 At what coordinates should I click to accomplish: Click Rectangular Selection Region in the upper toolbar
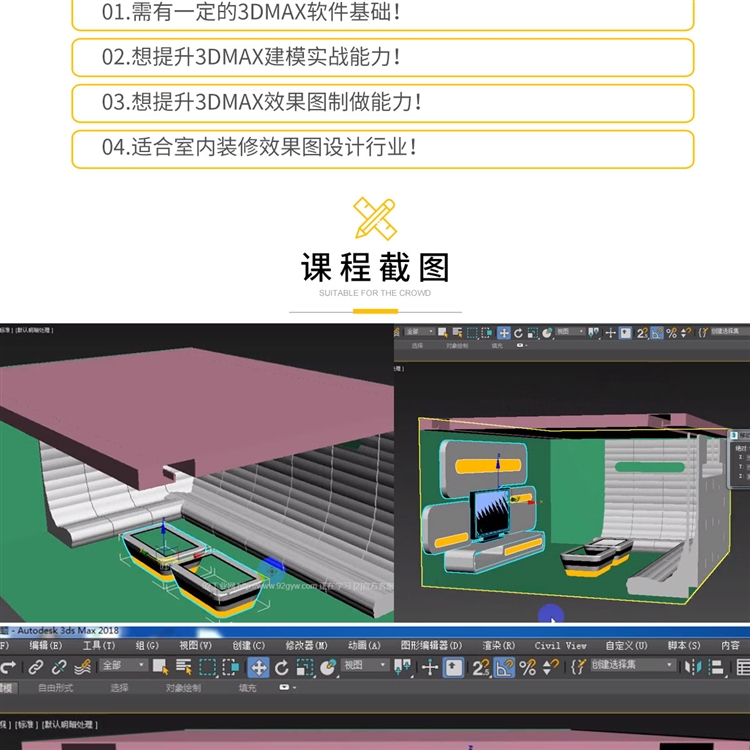click(472, 332)
